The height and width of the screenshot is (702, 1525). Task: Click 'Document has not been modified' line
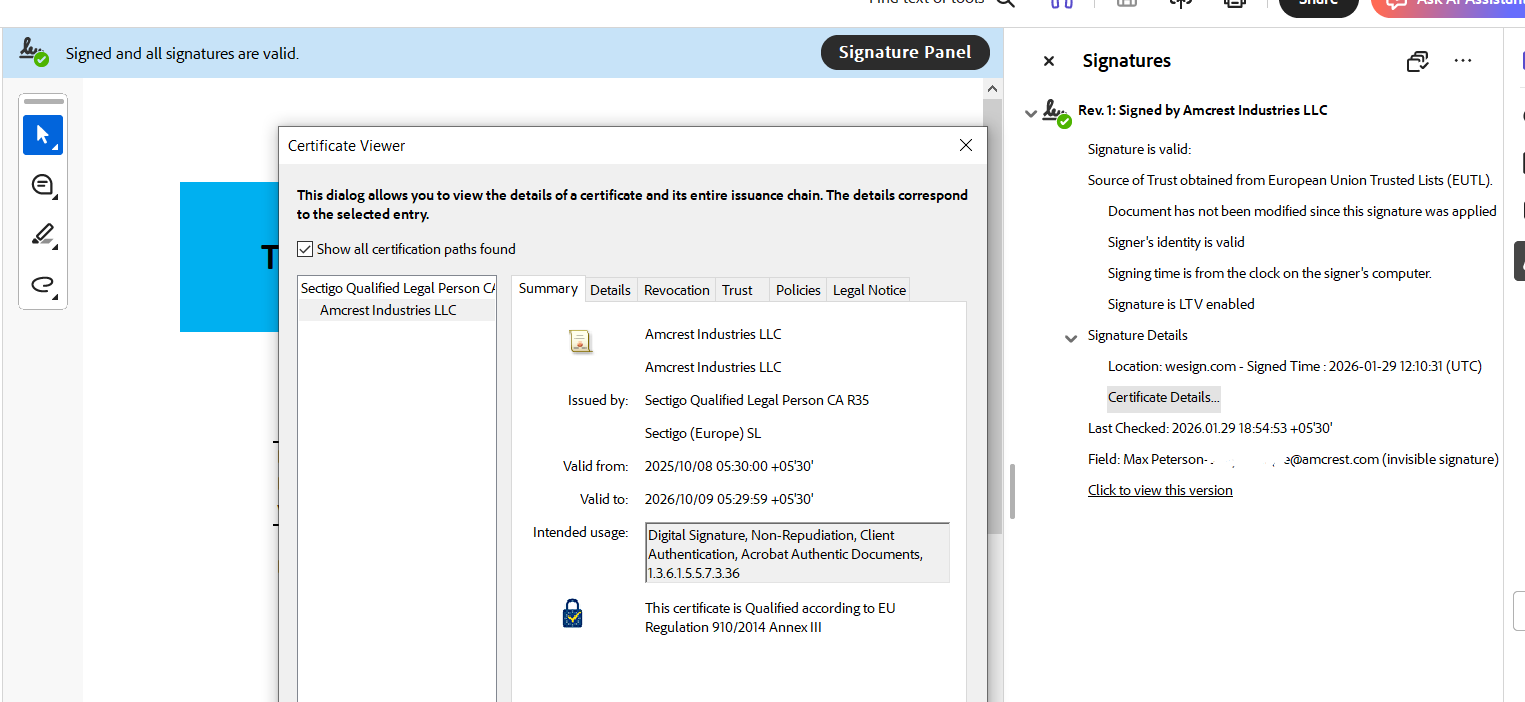1302,211
